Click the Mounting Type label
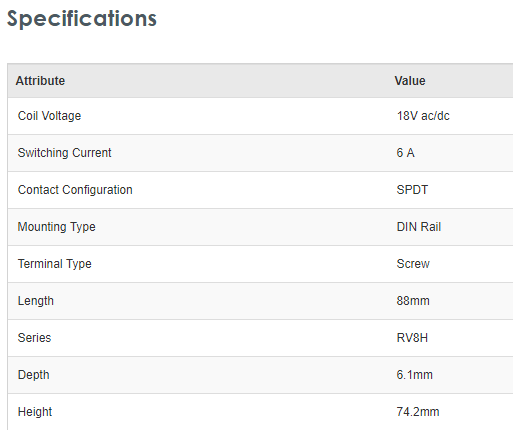 pos(57,227)
